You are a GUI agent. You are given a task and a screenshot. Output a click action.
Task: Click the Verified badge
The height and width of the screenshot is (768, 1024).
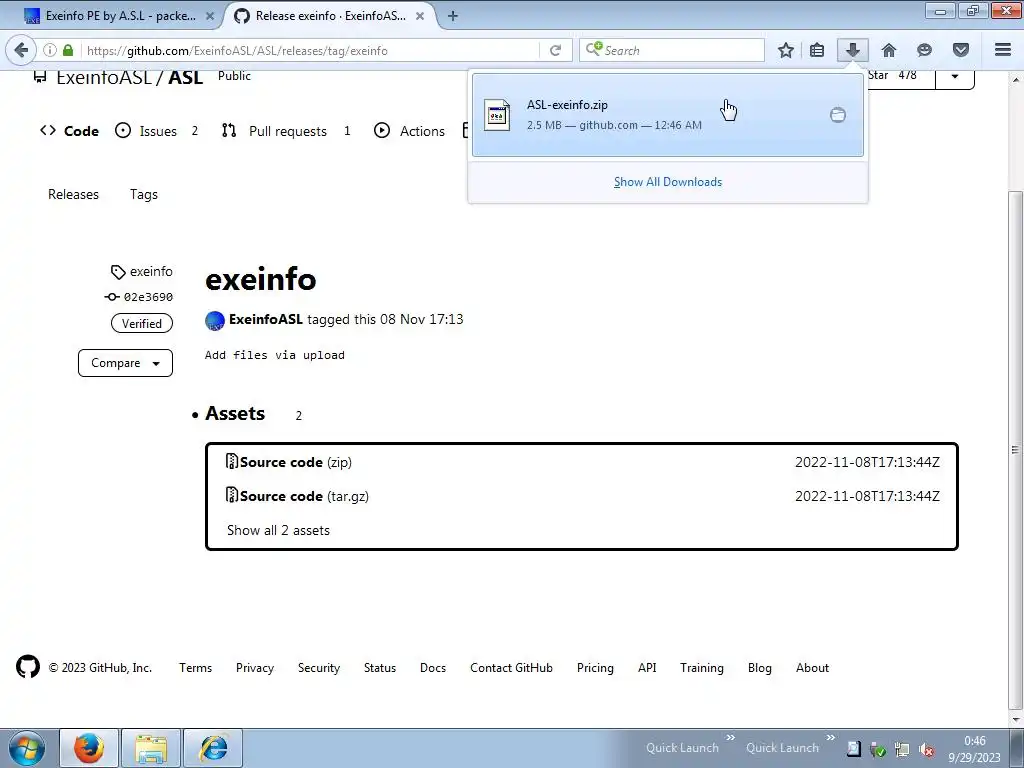tap(142, 323)
